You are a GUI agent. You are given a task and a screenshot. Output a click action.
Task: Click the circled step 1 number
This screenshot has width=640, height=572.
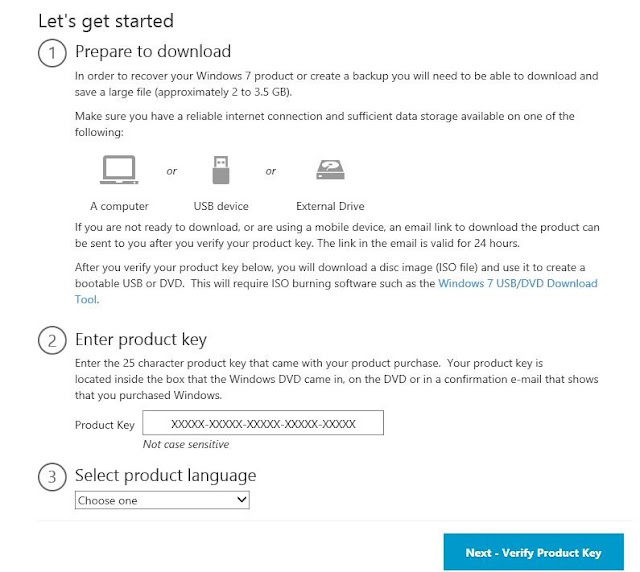click(52, 53)
